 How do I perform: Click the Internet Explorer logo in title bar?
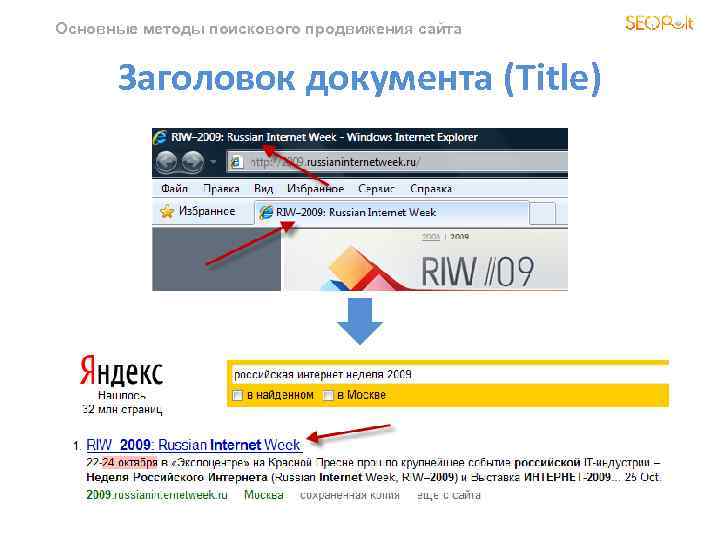coord(160,137)
